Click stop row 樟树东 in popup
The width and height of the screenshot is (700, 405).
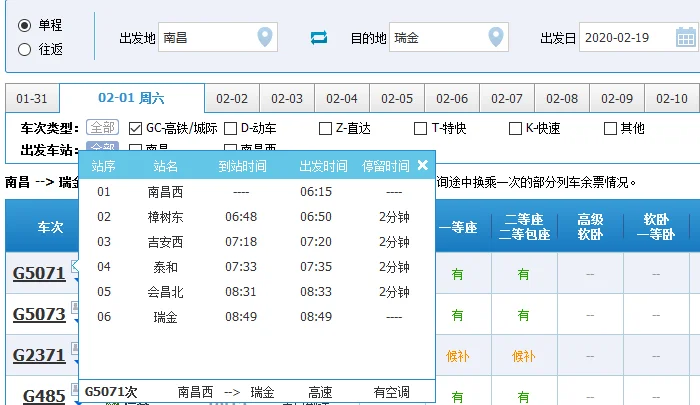click(257, 217)
